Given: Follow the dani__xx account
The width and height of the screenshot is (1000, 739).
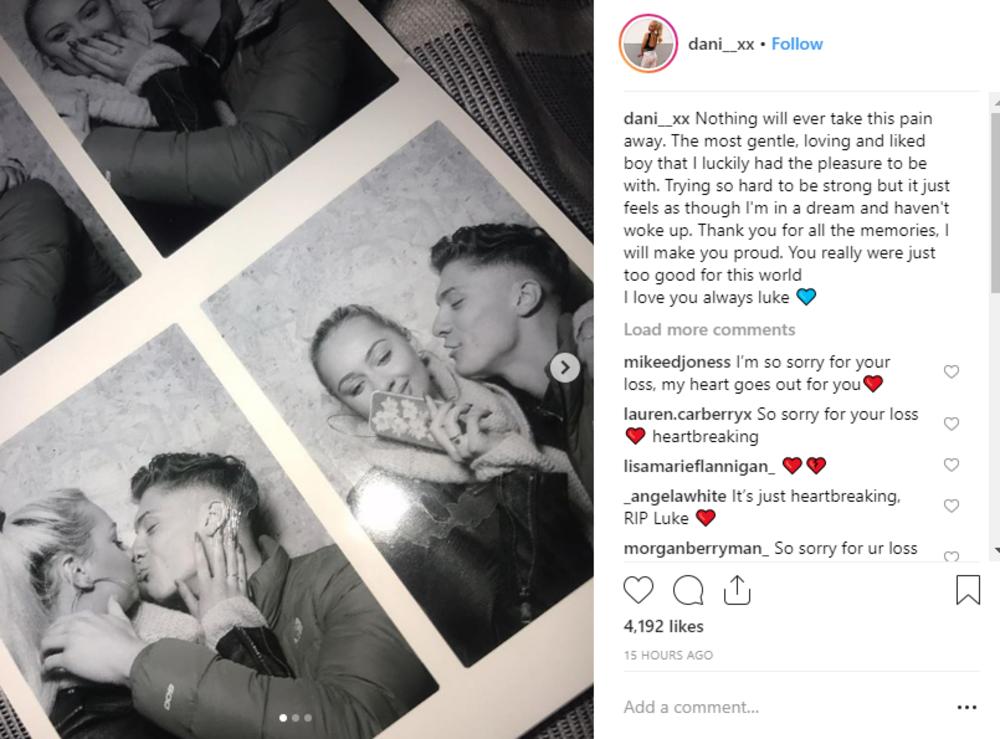Looking at the screenshot, I should pos(797,44).
